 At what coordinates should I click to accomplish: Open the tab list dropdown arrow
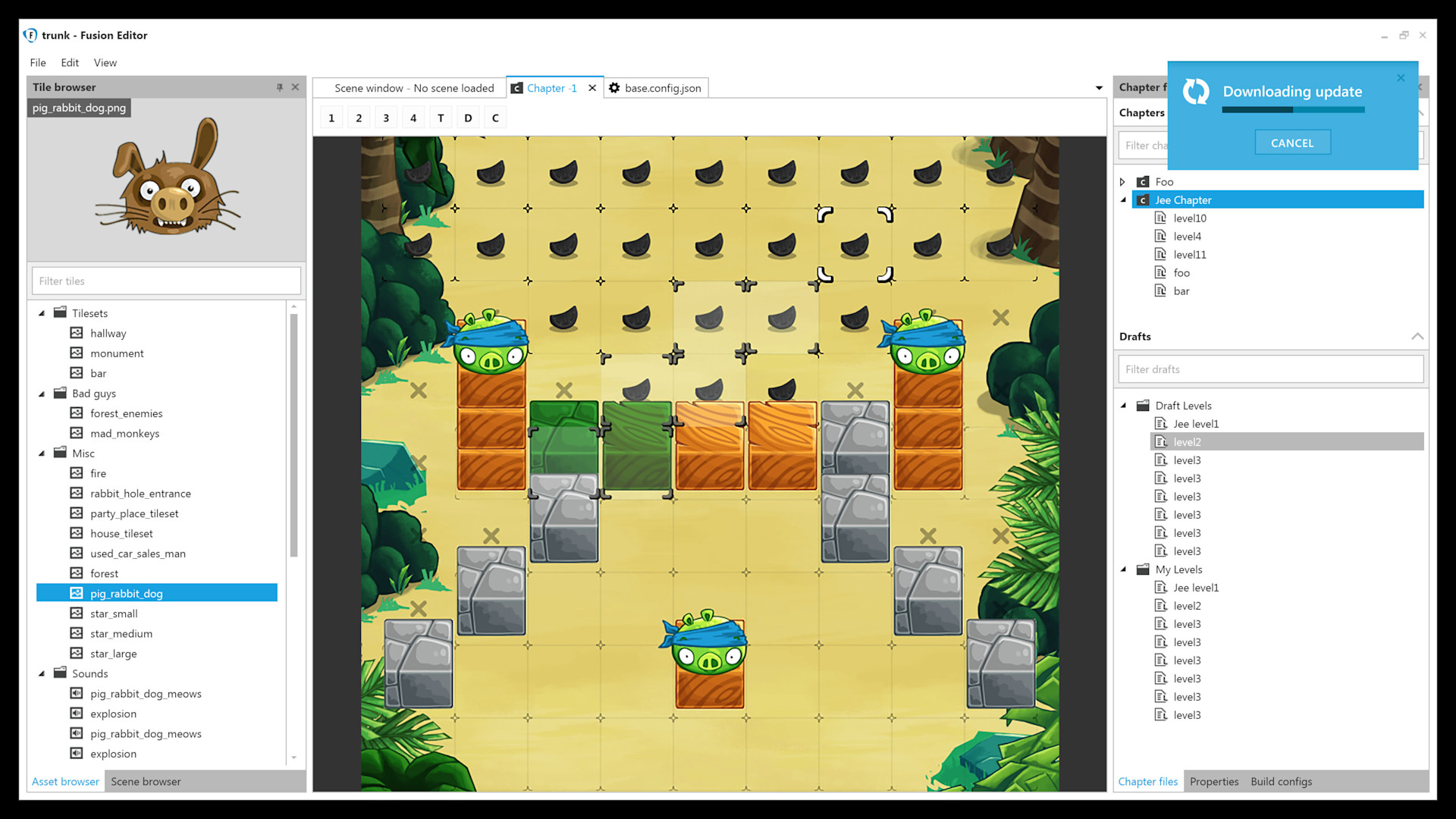[x=1099, y=88]
